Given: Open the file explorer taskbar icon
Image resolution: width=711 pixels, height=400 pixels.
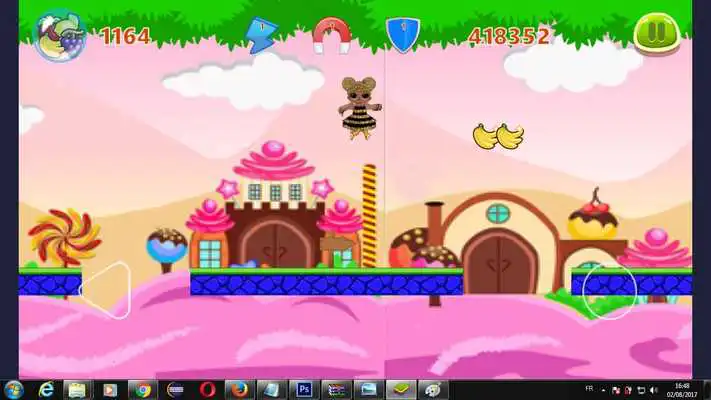Looking at the screenshot, I should point(78,389).
